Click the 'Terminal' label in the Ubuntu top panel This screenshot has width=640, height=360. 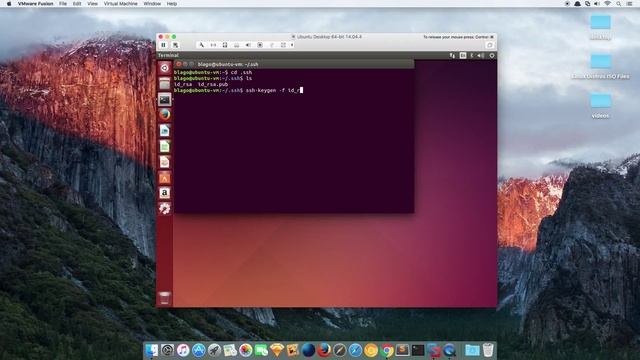click(x=168, y=55)
